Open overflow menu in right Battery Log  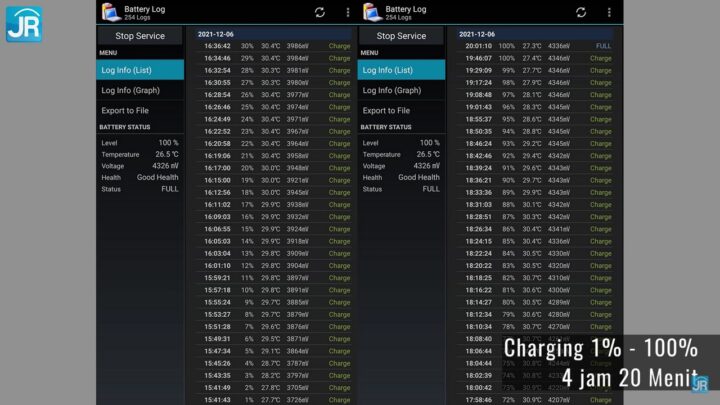pyautogui.click(x=609, y=12)
